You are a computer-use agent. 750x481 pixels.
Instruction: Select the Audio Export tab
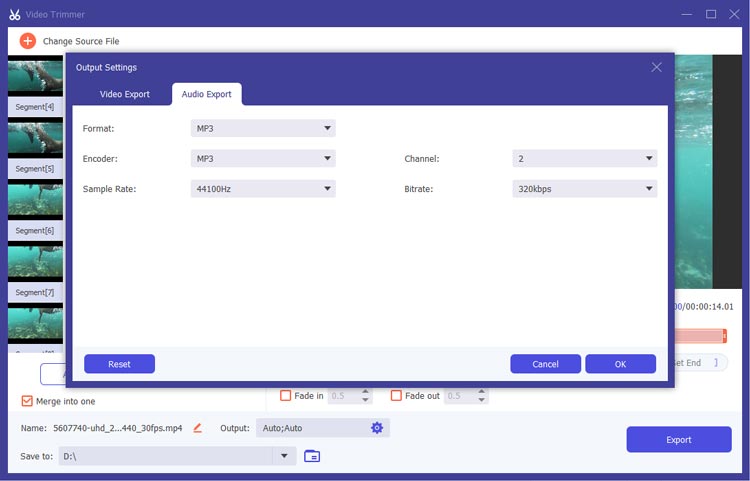click(206, 94)
